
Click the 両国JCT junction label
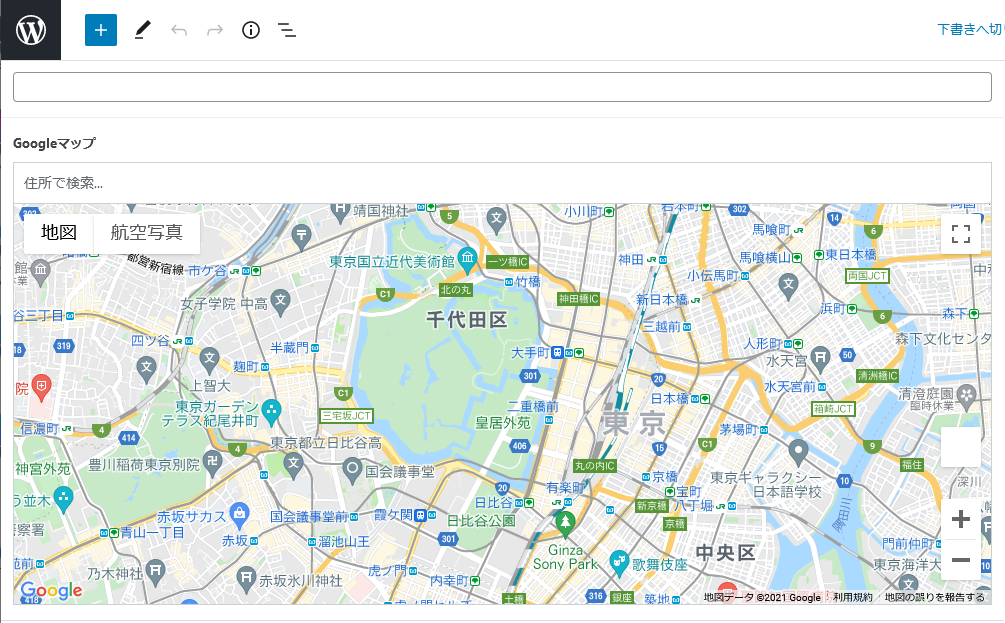868,276
